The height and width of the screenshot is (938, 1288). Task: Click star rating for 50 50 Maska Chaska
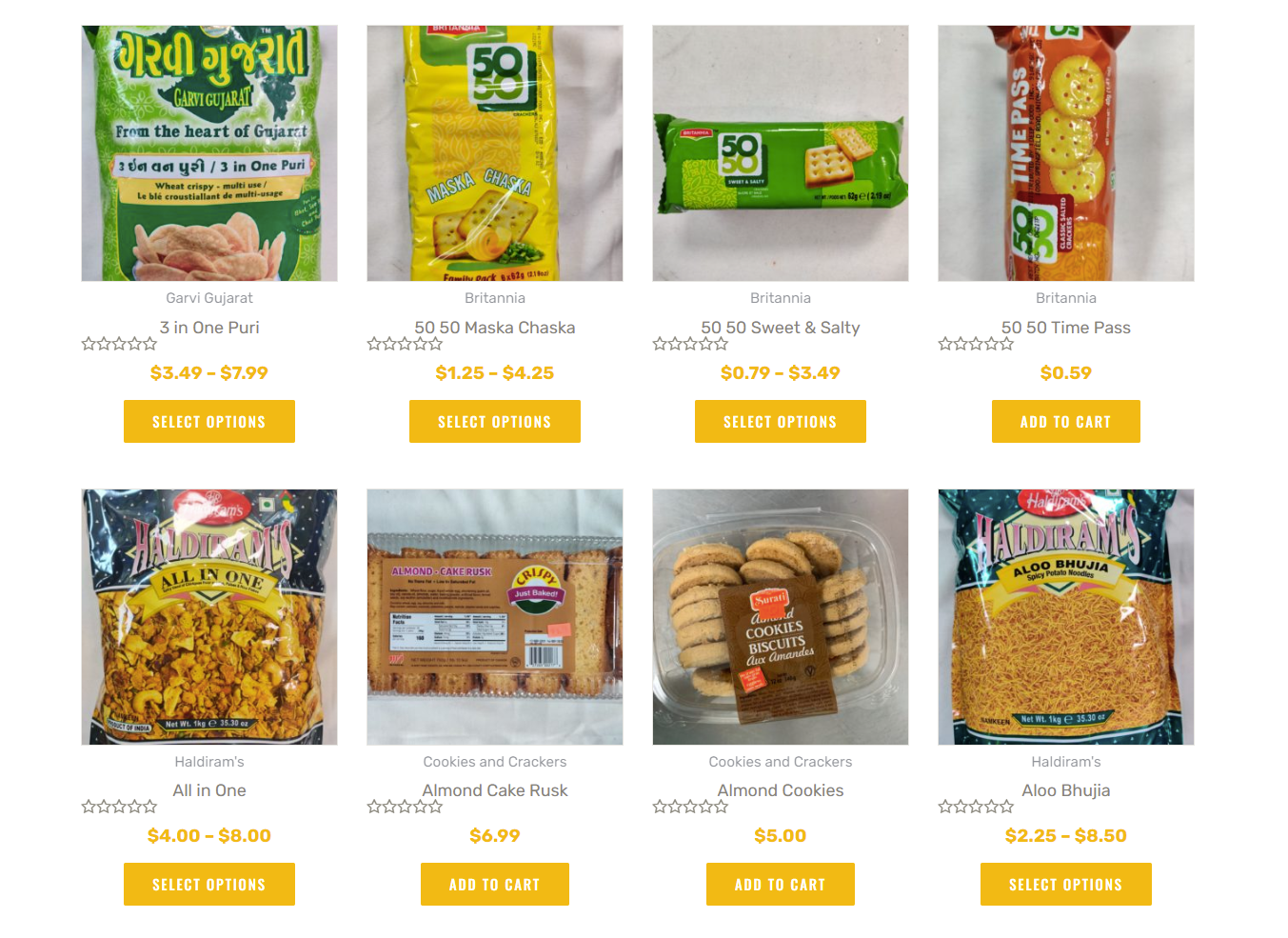[405, 344]
